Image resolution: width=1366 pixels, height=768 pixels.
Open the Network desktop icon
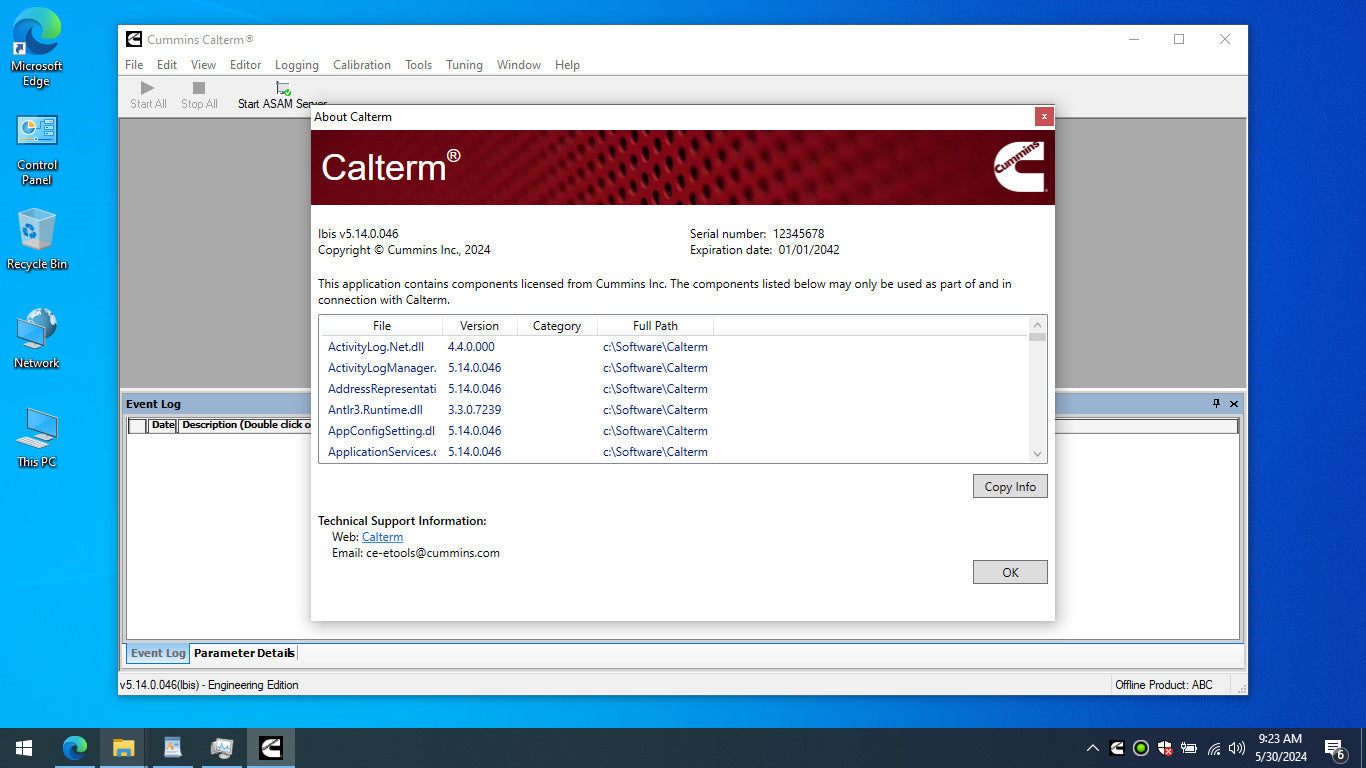point(37,338)
